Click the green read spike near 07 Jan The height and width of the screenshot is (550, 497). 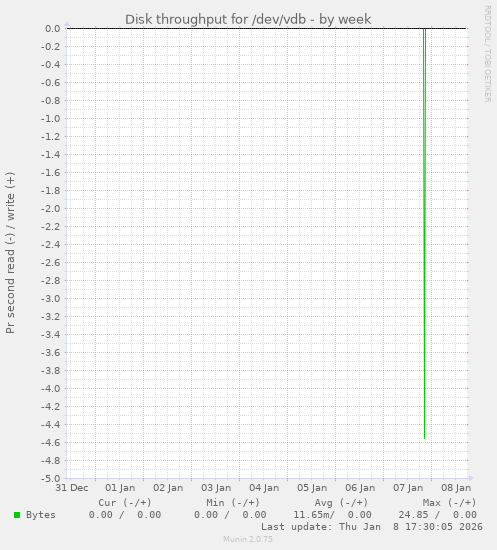[424, 233]
